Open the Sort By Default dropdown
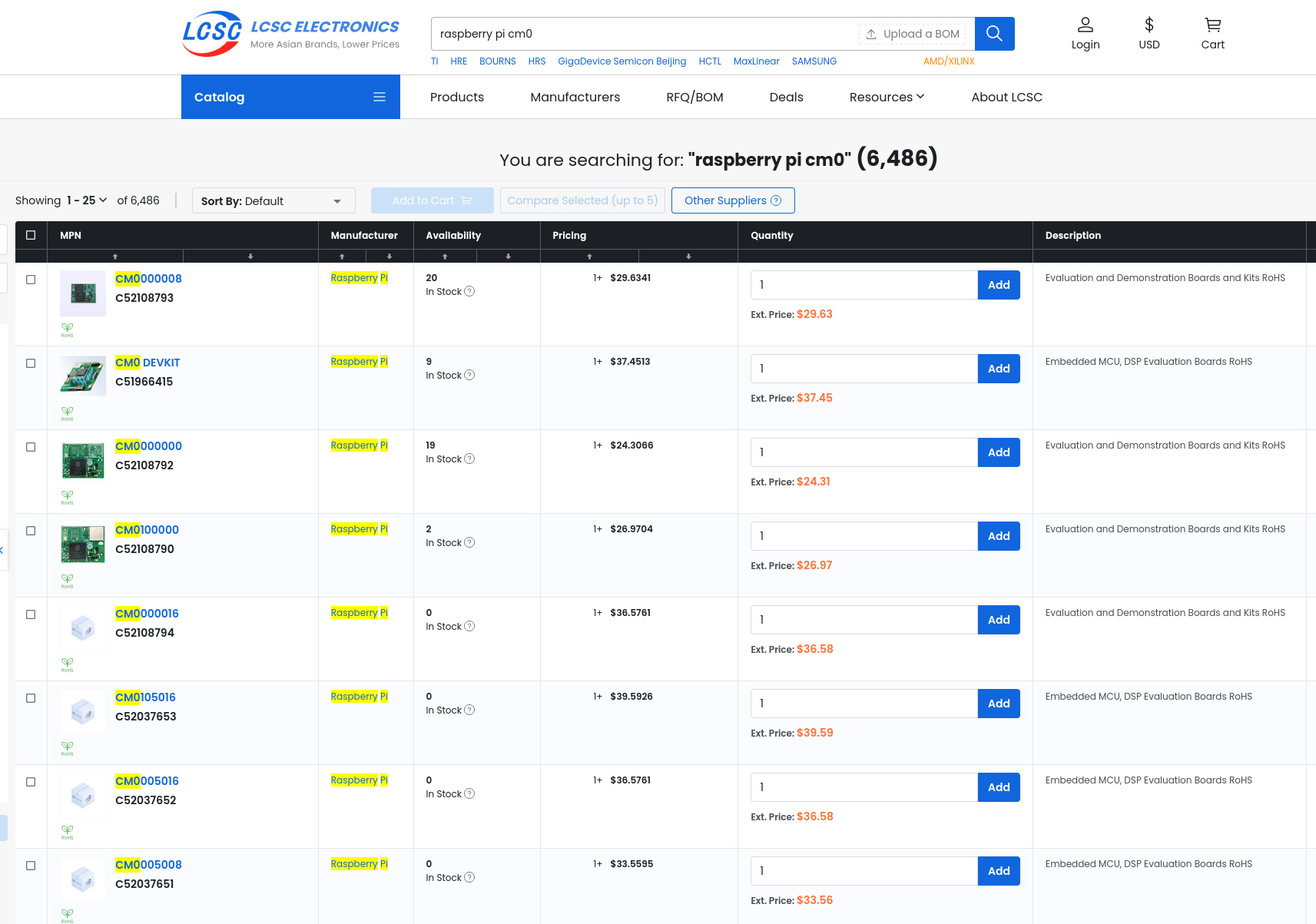Image resolution: width=1316 pixels, height=924 pixels. 273,201
